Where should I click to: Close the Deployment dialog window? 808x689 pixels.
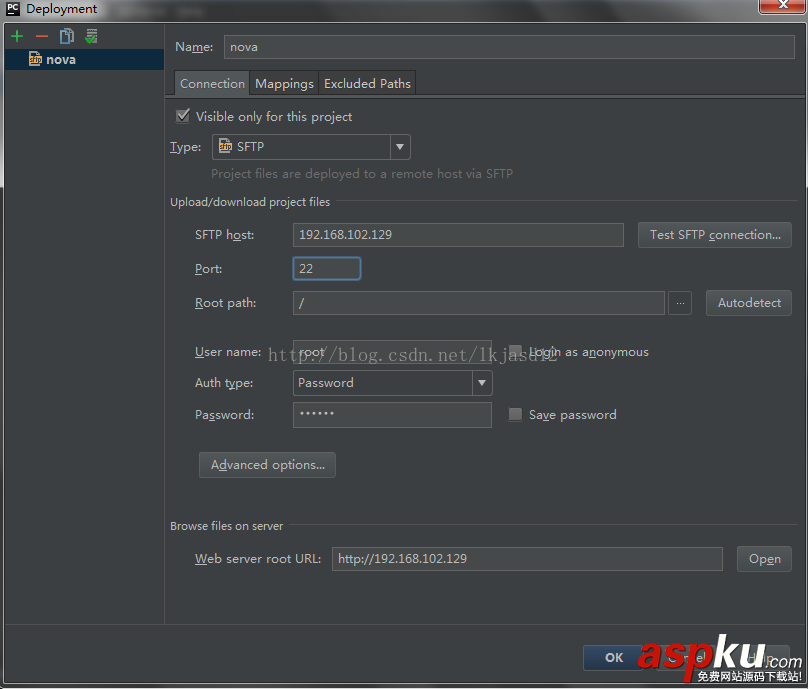pos(782,6)
